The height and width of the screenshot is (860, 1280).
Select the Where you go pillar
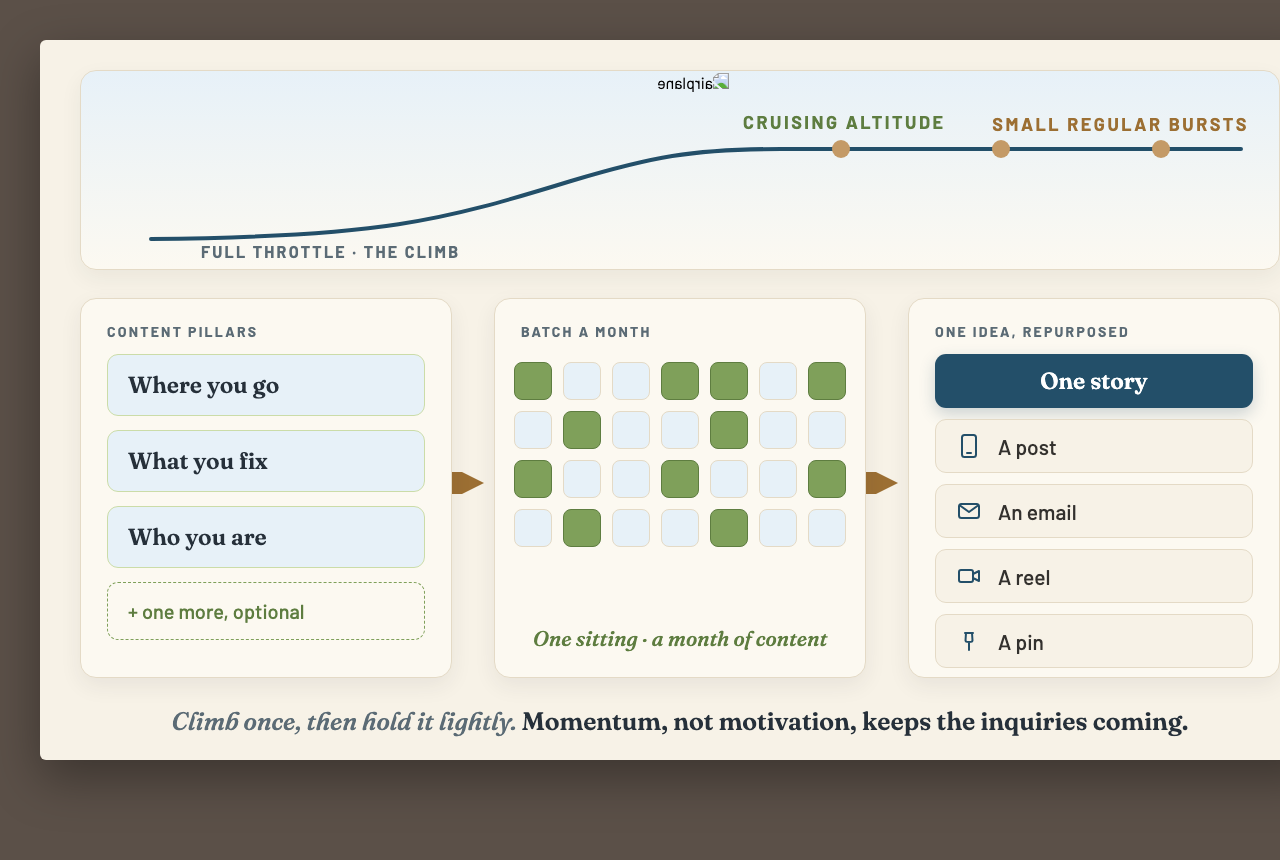coord(266,385)
